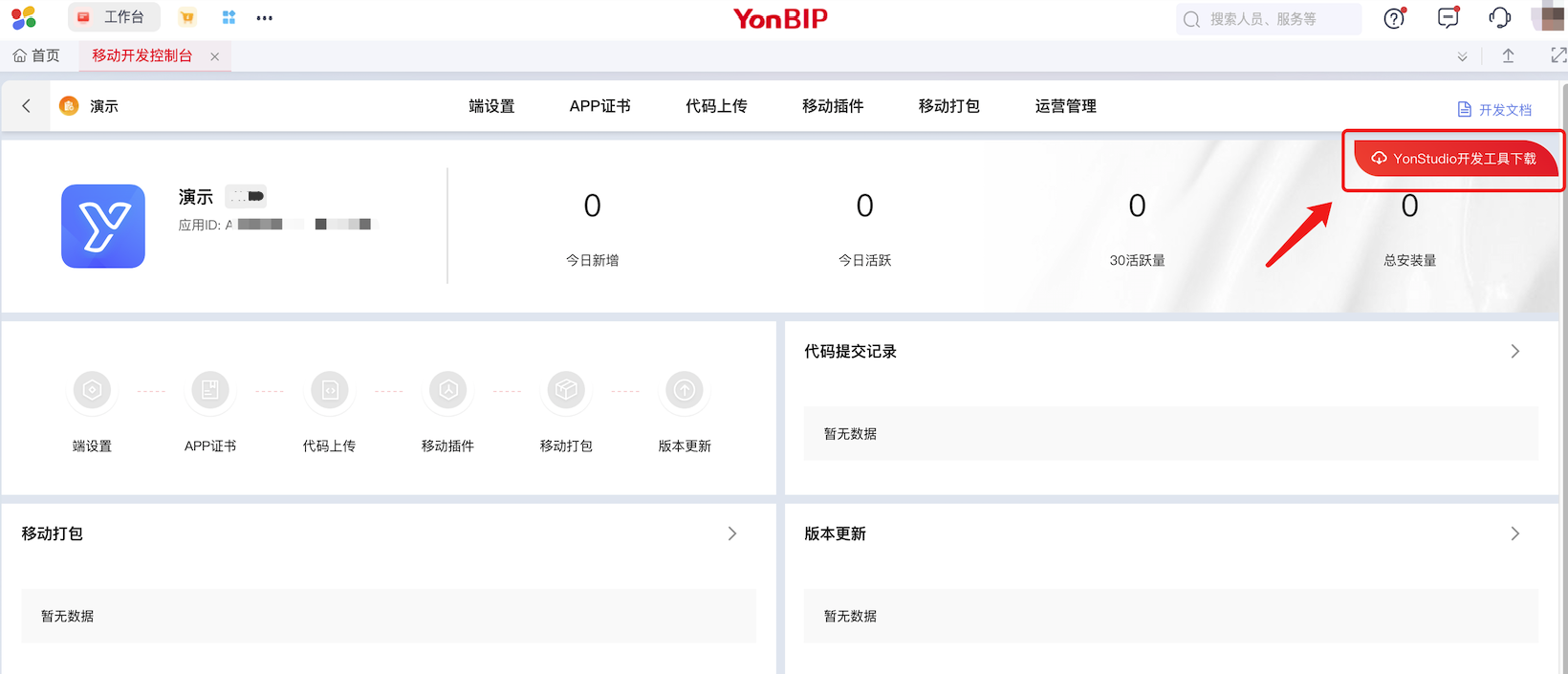Click the colorful YonBIP launcher logo

(24, 17)
